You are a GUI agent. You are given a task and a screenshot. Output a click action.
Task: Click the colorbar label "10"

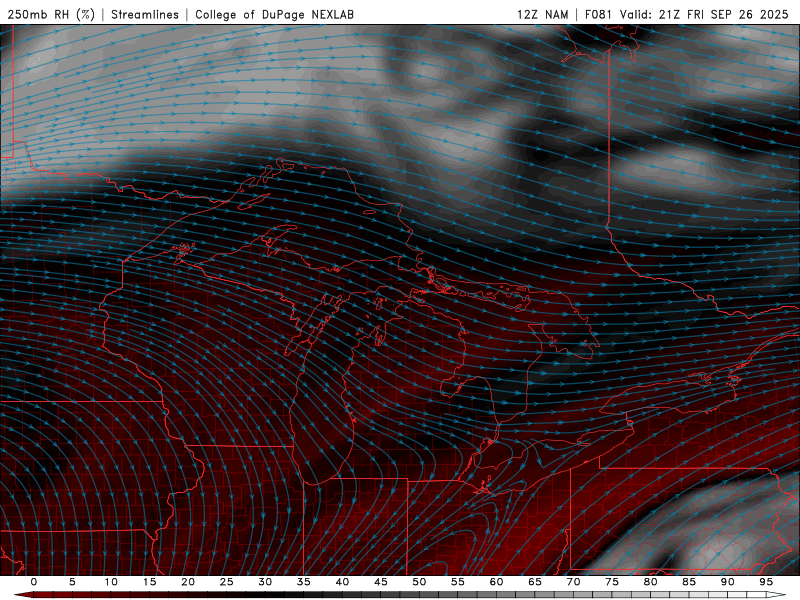tap(111, 582)
